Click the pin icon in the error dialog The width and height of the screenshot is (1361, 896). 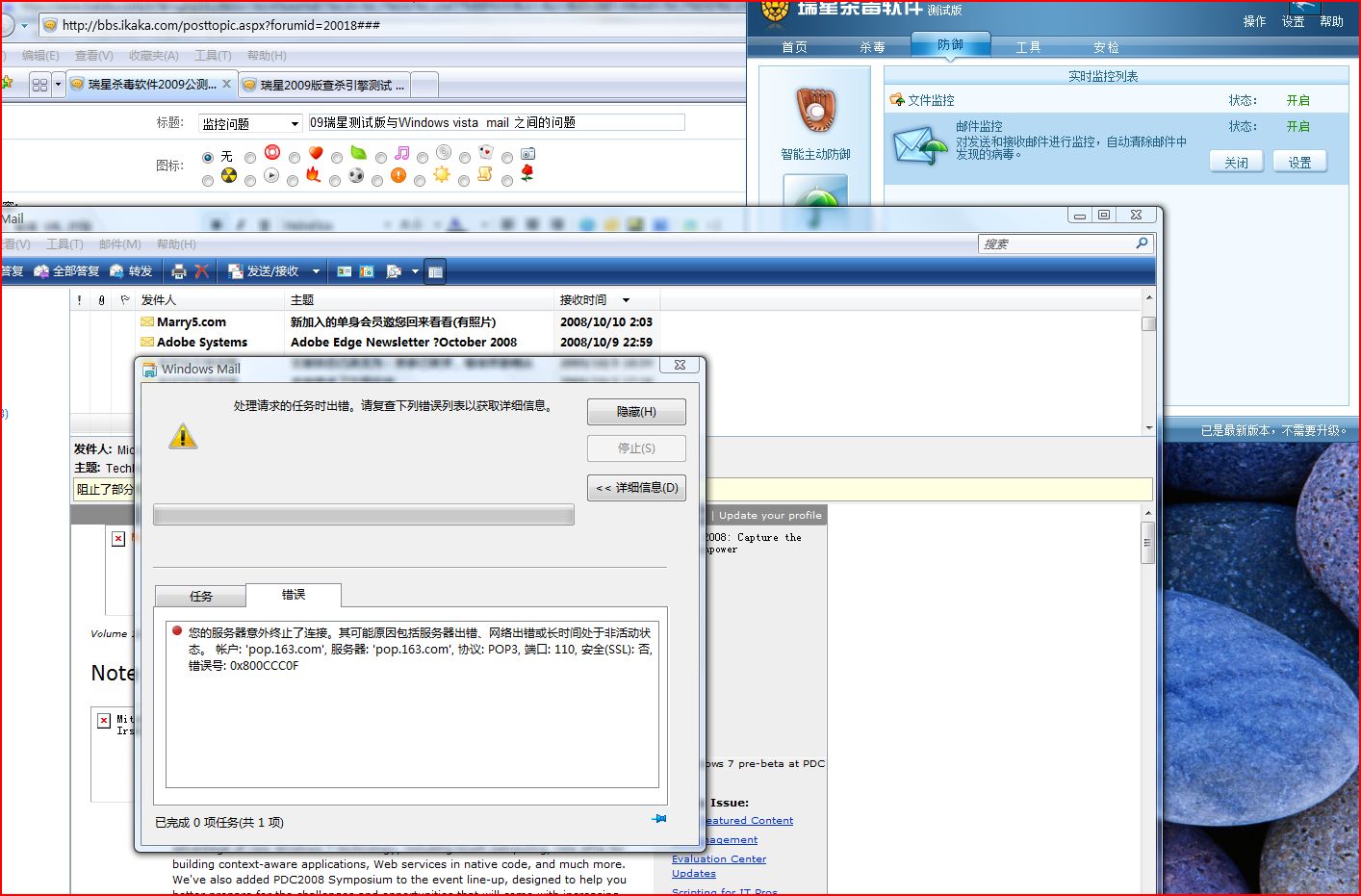[x=658, y=819]
